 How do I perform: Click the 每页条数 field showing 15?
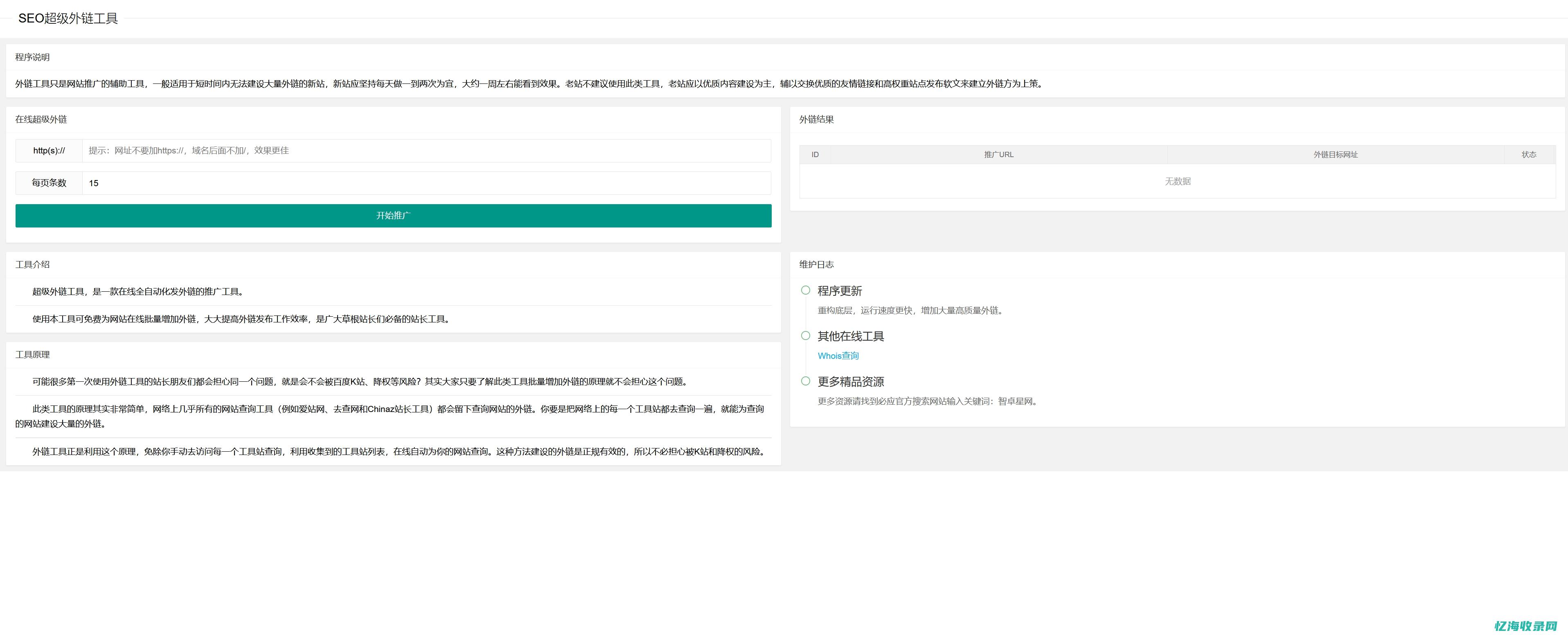coord(426,182)
